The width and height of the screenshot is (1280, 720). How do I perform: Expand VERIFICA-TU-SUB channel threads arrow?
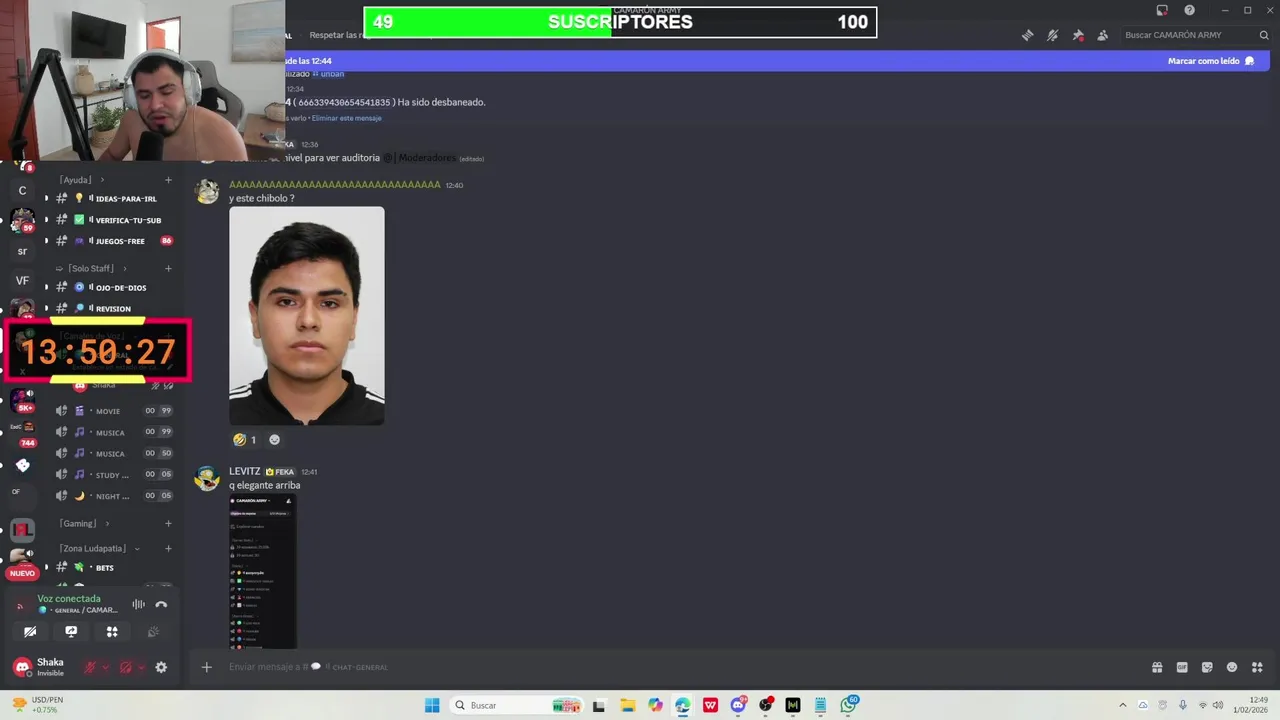(46, 220)
